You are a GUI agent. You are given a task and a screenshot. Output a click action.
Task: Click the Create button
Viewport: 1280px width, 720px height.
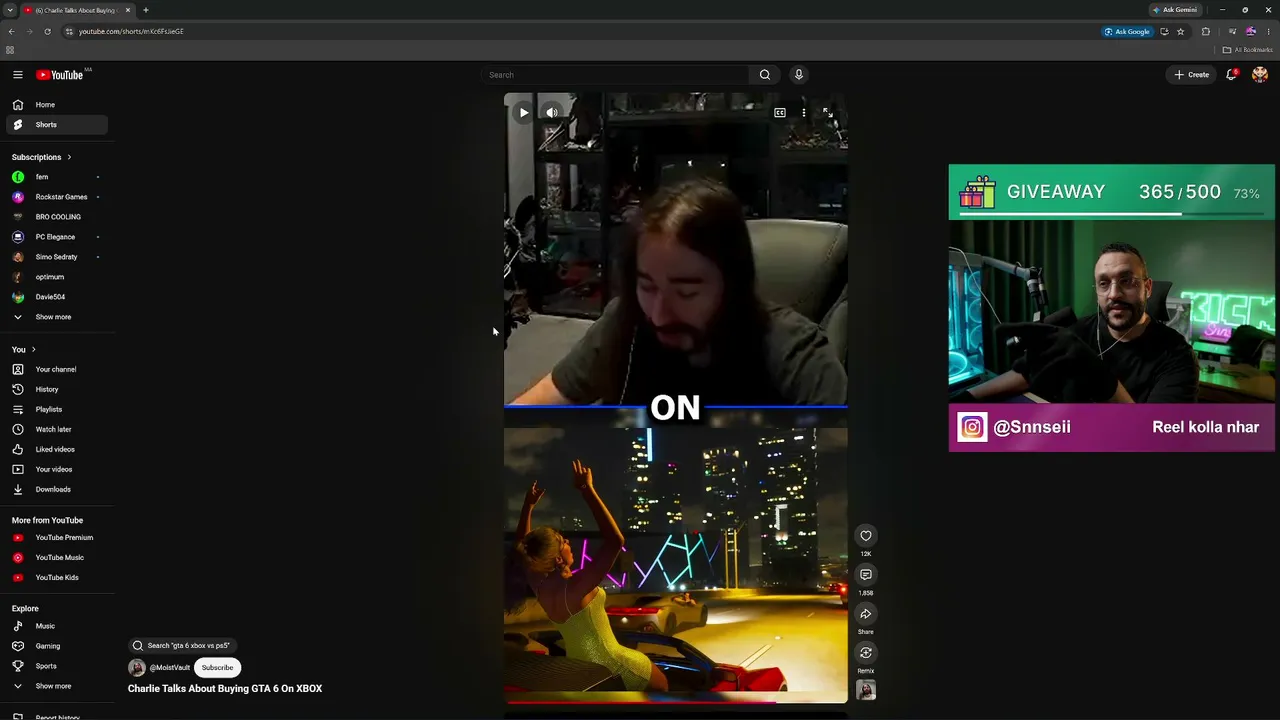click(1192, 75)
